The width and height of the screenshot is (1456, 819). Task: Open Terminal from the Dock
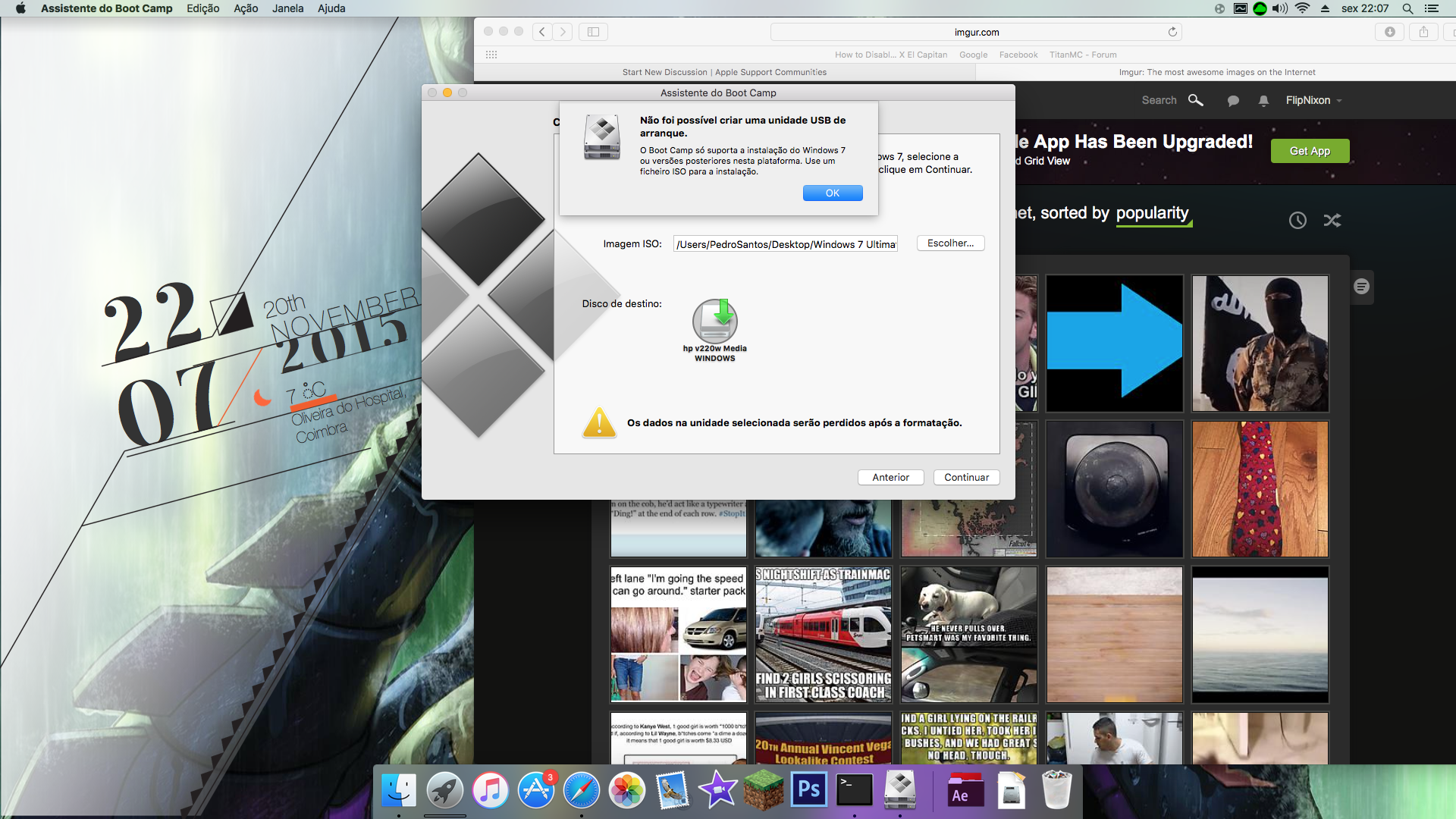(855, 790)
